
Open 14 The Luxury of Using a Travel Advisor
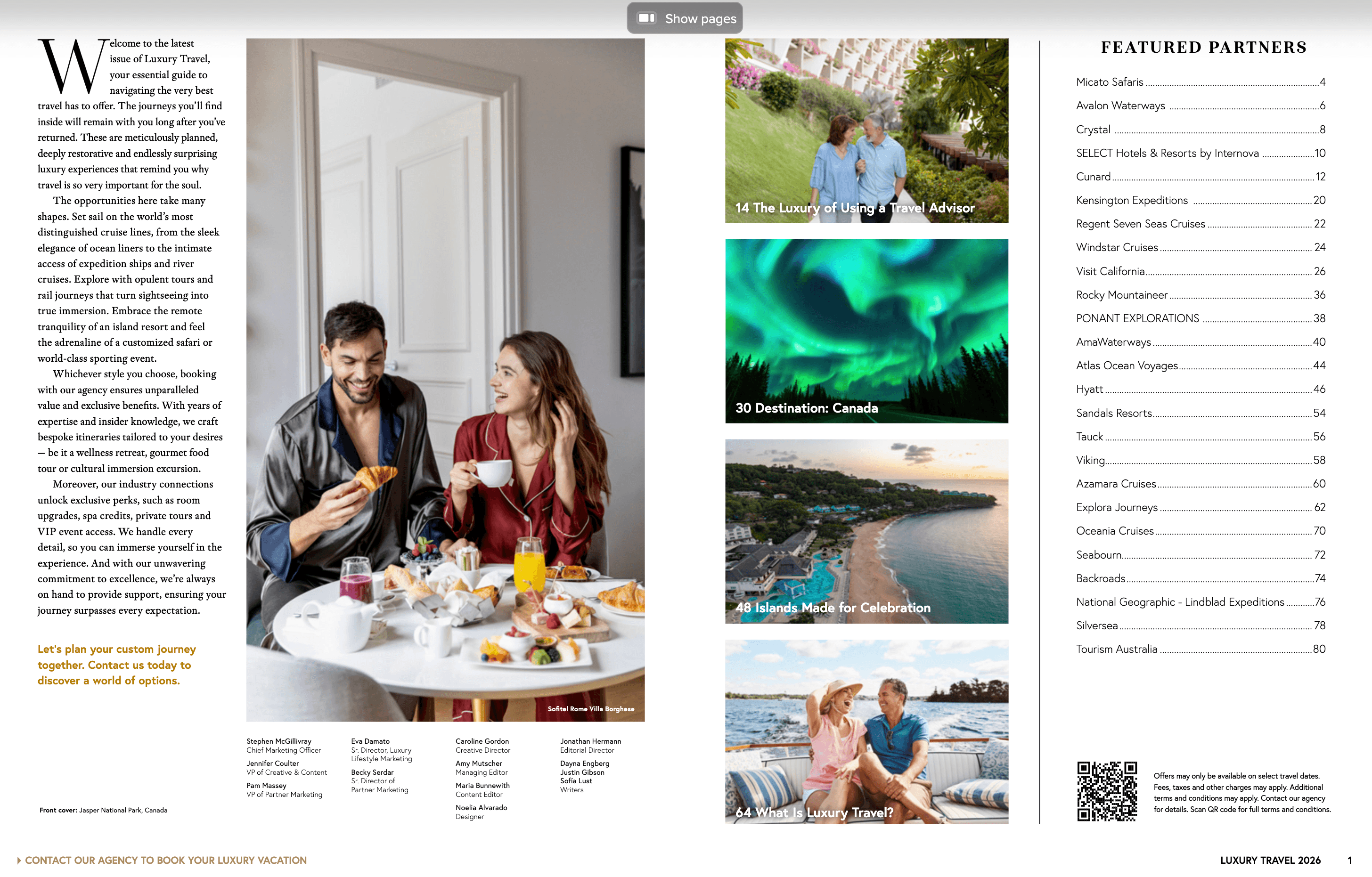tap(866, 130)
